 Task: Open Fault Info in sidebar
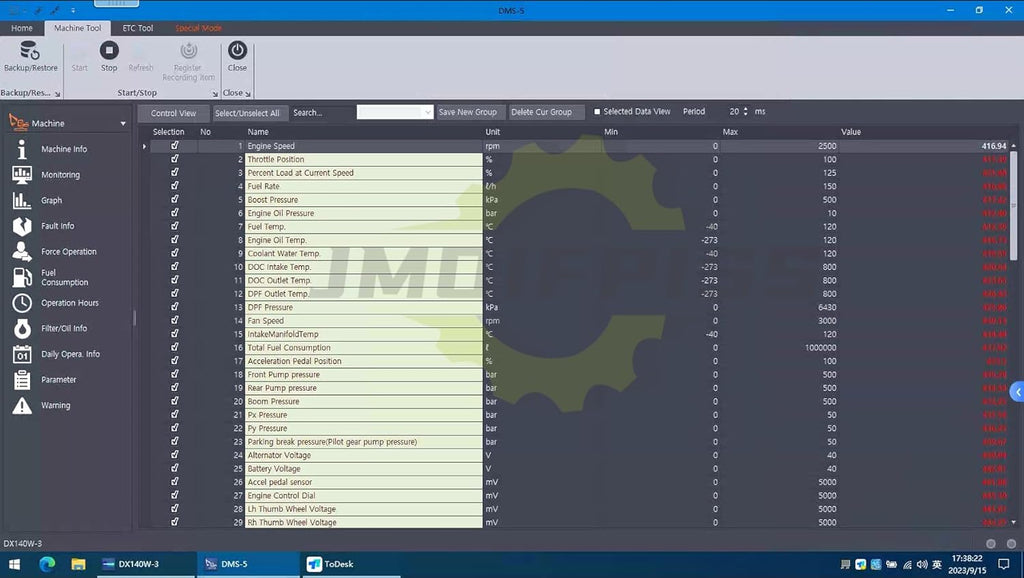(57, 226)
